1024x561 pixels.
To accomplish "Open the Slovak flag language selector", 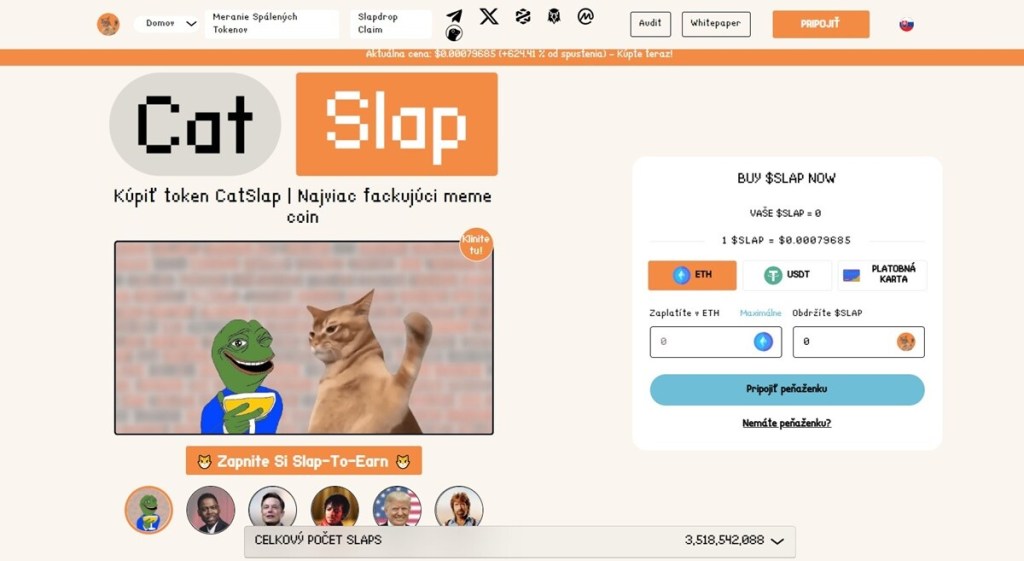I will [x=906, y=25].
